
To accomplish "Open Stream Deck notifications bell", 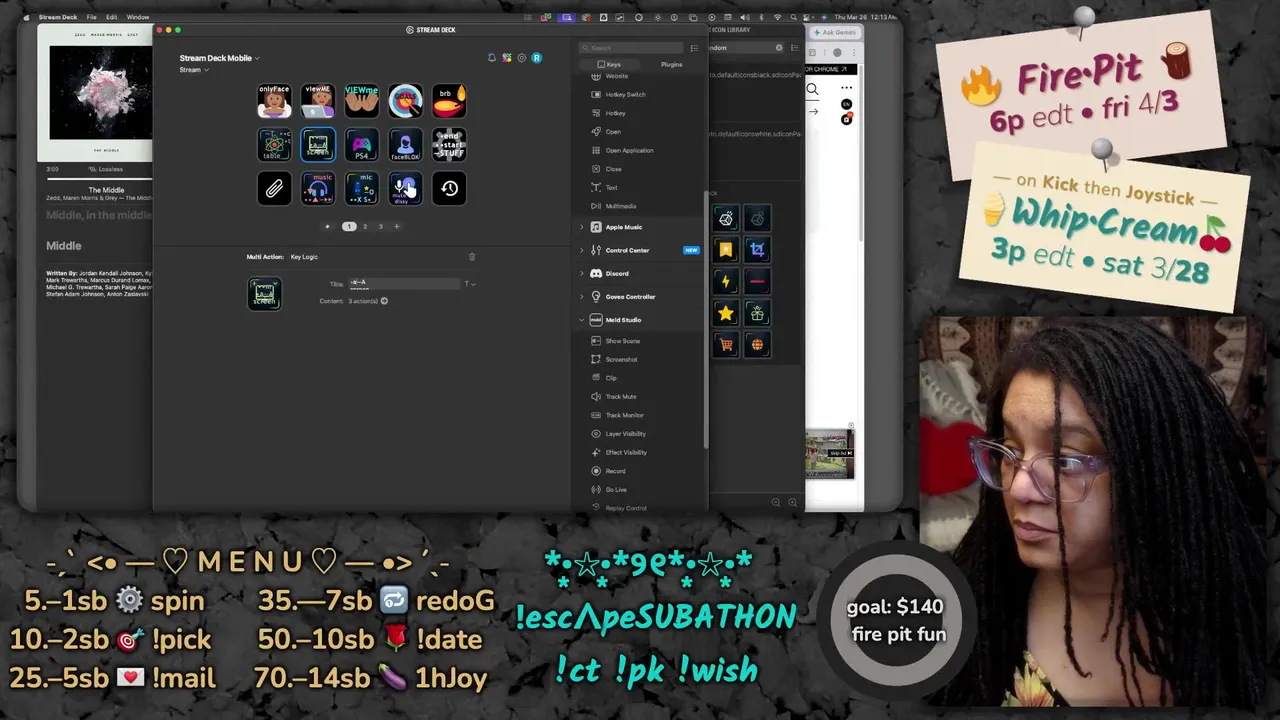I will tap(492, 58).
